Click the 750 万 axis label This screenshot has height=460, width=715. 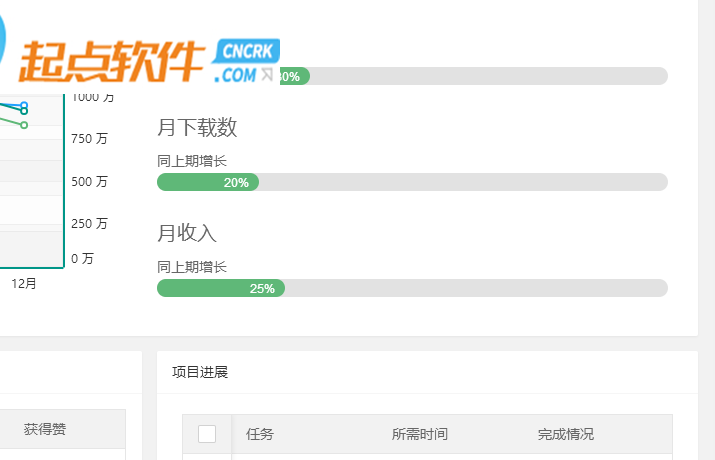point(89,138)
